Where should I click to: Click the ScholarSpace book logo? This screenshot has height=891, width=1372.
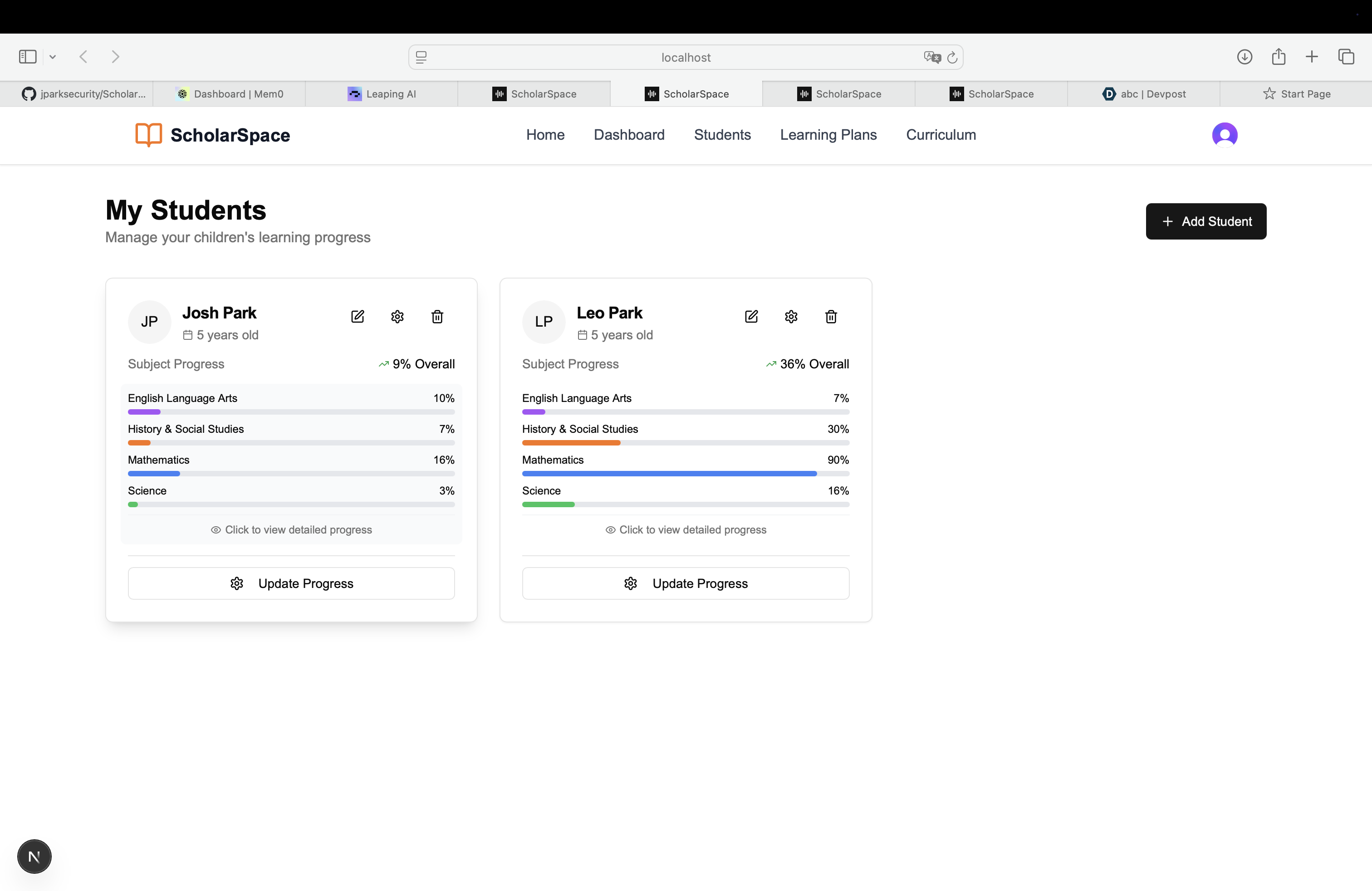pyautogui.click(x=149, y=135)
